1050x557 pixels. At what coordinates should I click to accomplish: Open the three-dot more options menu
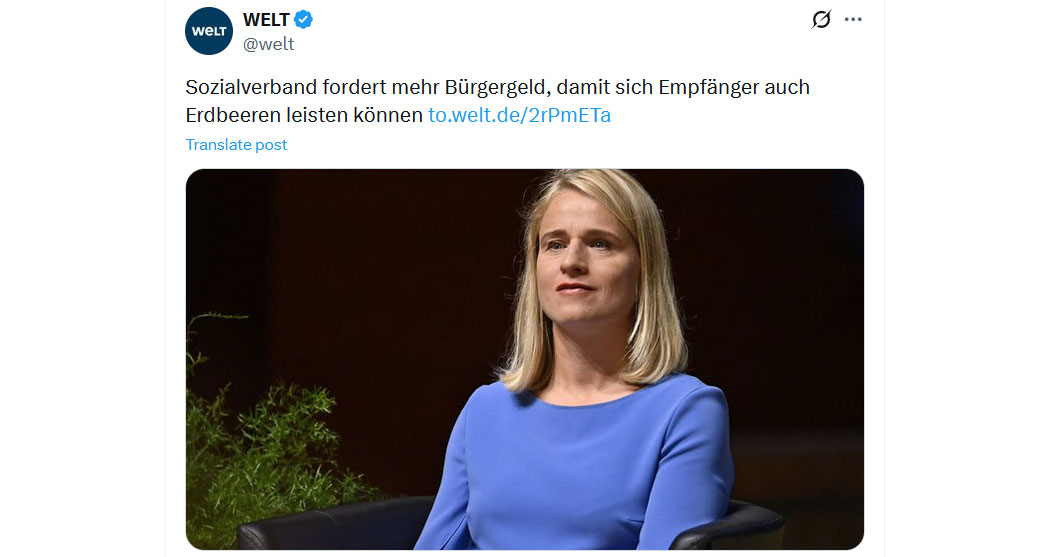click(853, 19)
